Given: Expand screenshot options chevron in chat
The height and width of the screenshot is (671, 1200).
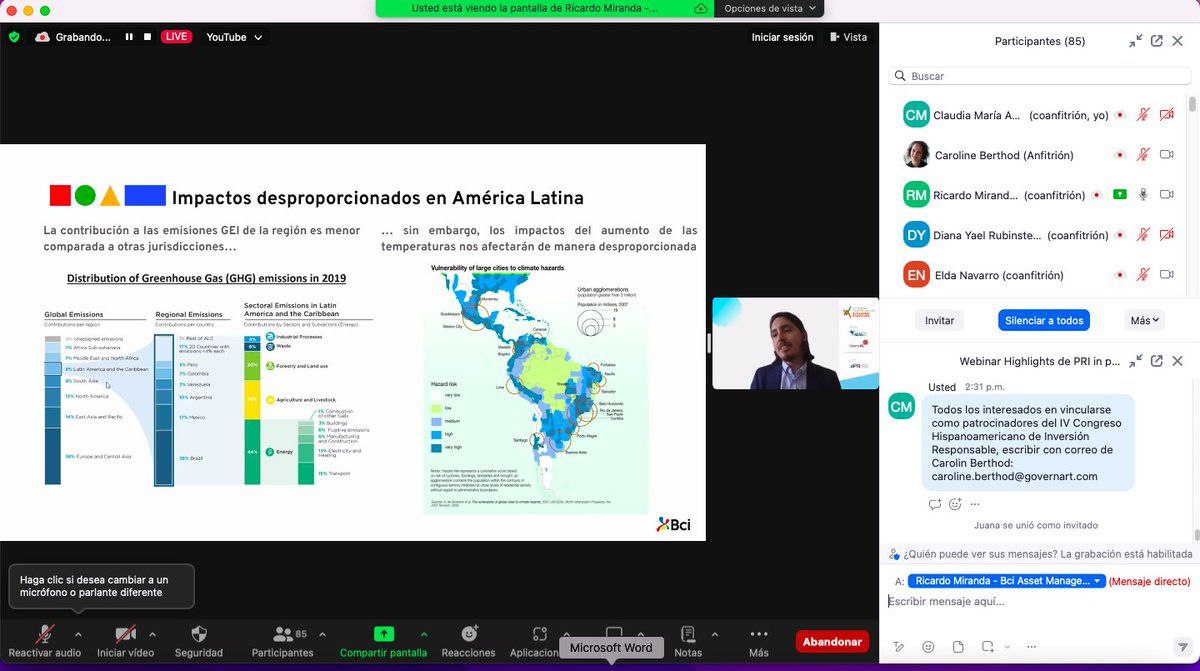Looking at the screenshot, I should [x=1006, y=647].
